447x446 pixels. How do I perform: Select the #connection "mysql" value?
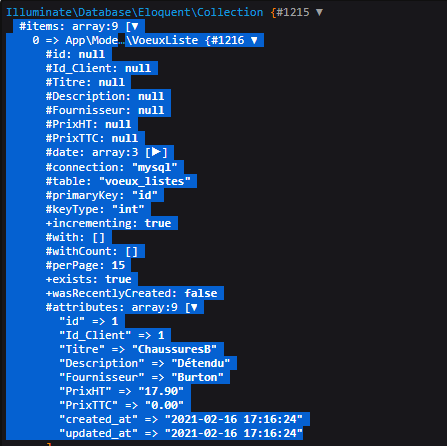pyautogui.click(x=154, y=167)
